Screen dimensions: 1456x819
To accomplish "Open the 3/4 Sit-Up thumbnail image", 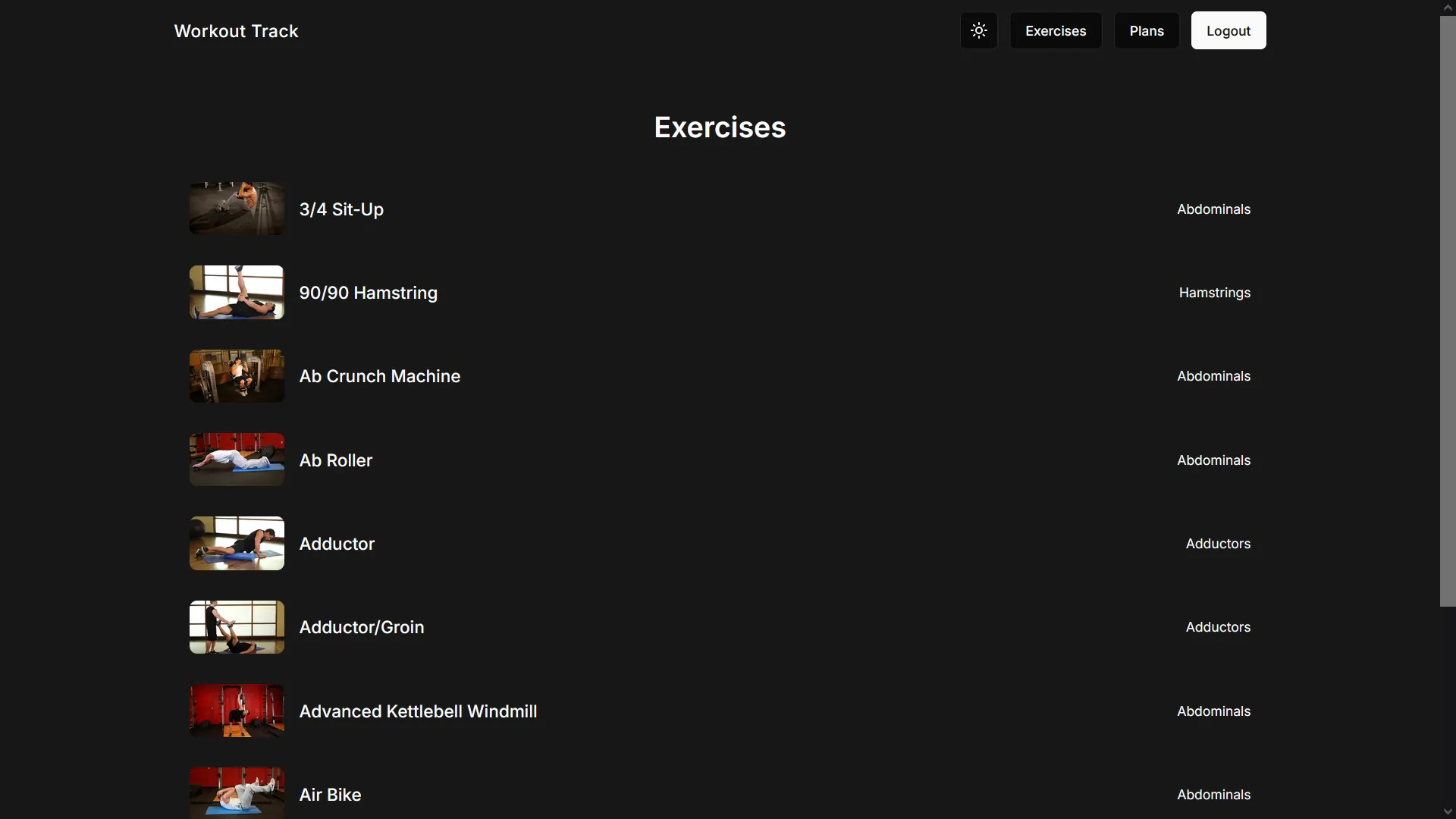I will click(237, 209).
